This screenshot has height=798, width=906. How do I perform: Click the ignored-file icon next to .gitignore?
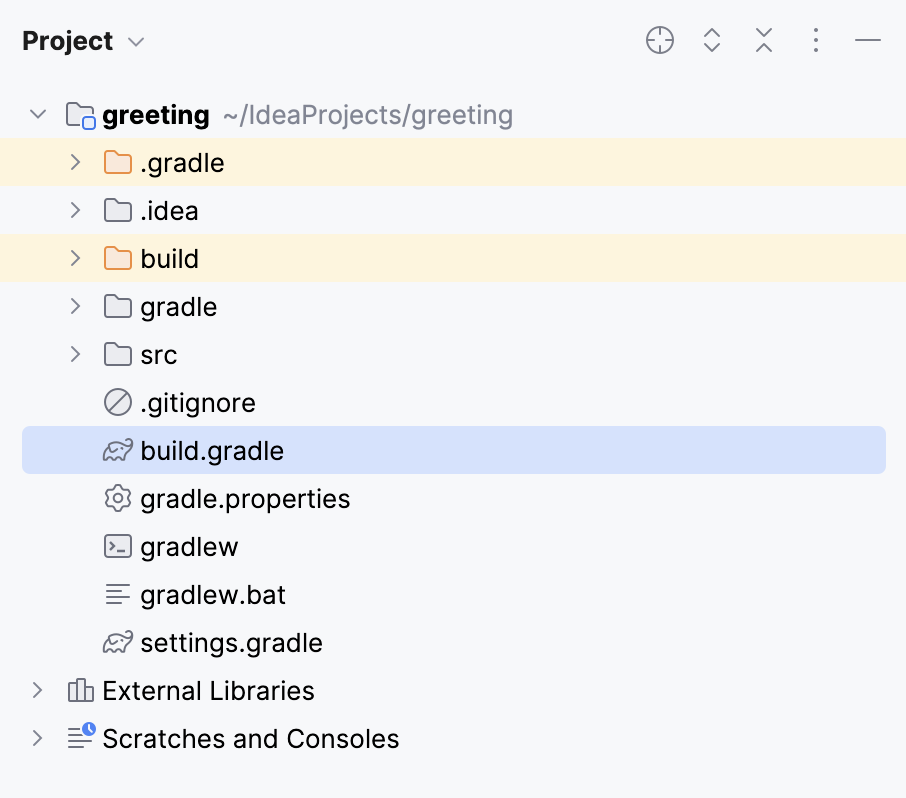pos(118,402)
